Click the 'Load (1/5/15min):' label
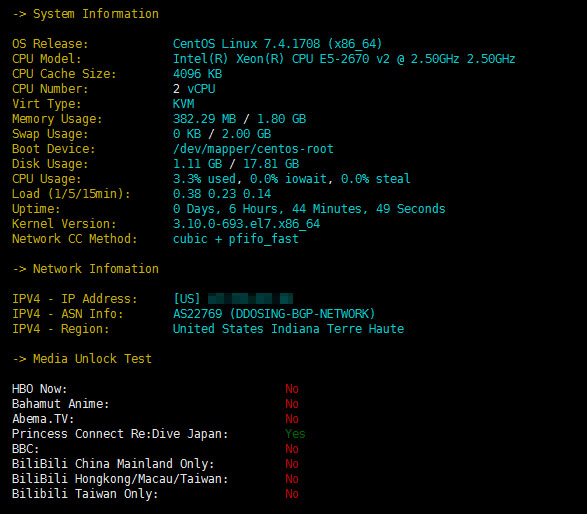Image resolution: width=587 pixels, height=514 pixels. pos(71,194)
